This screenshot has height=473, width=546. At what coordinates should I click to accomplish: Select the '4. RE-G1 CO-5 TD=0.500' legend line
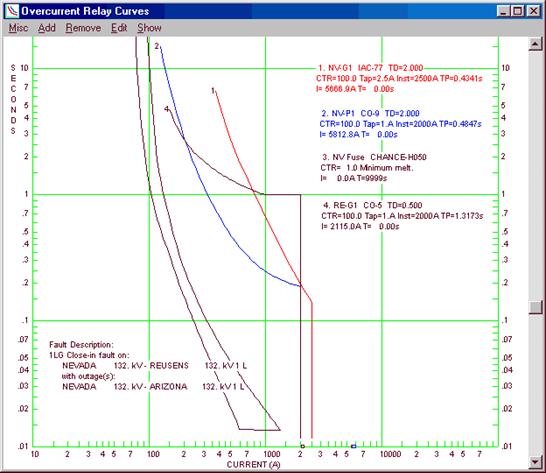tap(373, 205)
